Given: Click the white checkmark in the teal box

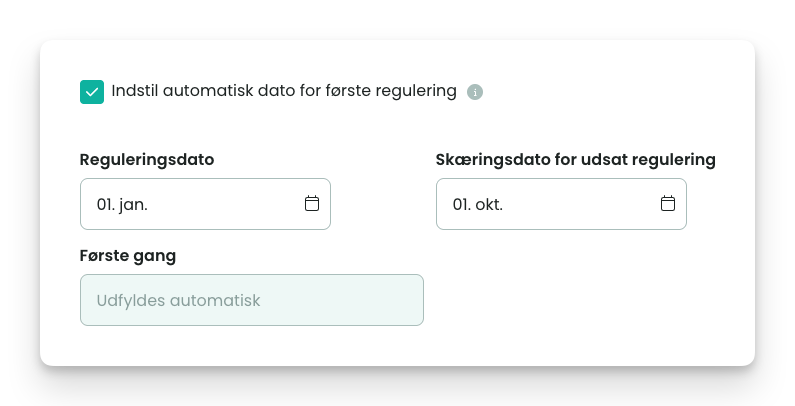Looking at the screenshot, I should pyautogui.click(x=92, y=92).
